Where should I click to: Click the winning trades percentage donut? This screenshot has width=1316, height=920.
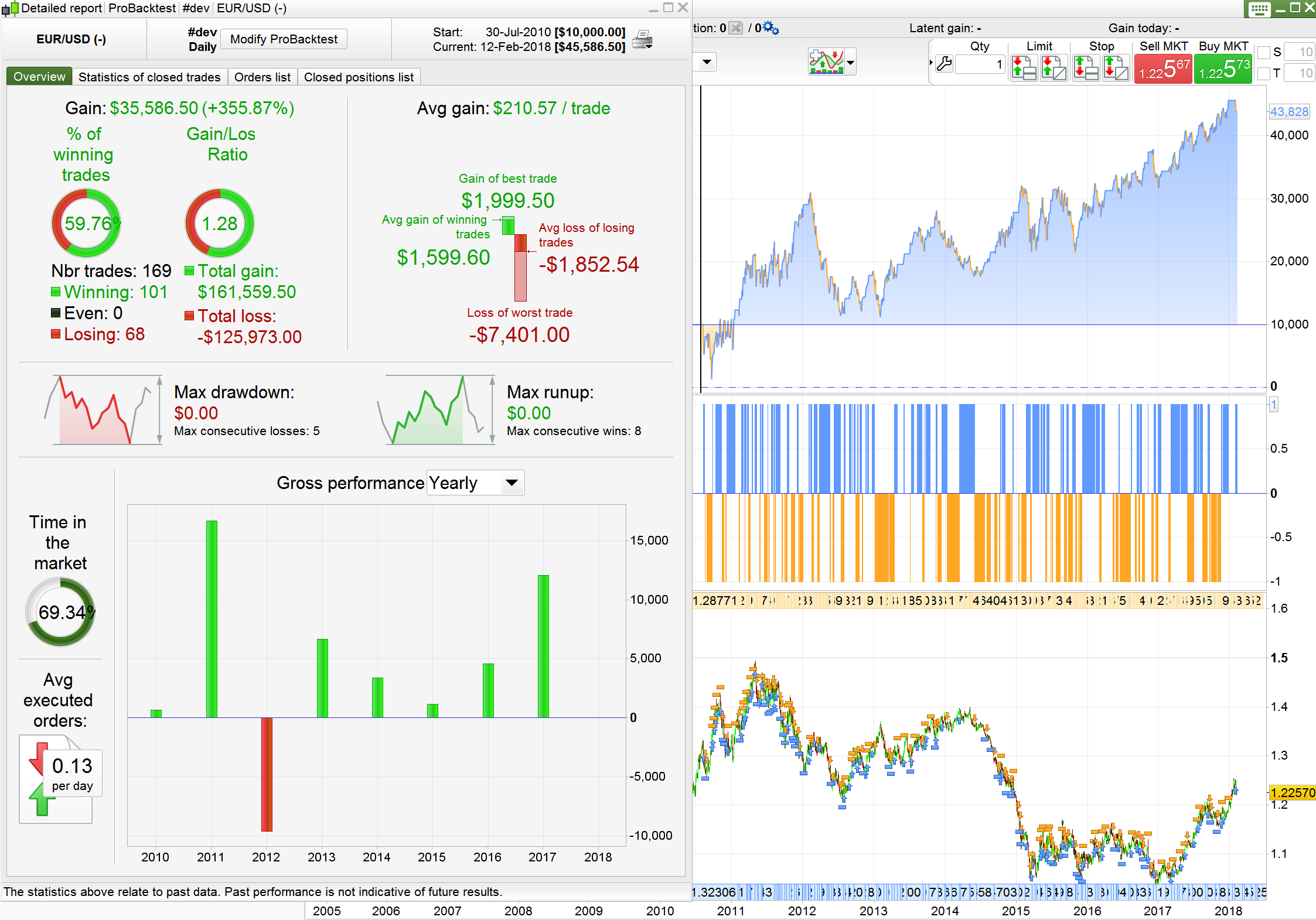pyautogui.click(x=86, y=223)
